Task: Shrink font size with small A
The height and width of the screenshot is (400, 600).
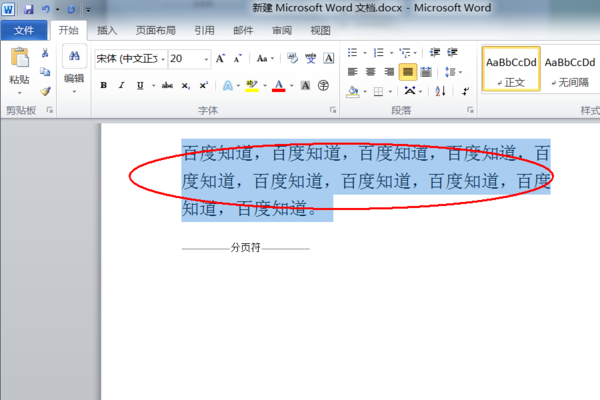Action: pos(238,59)
